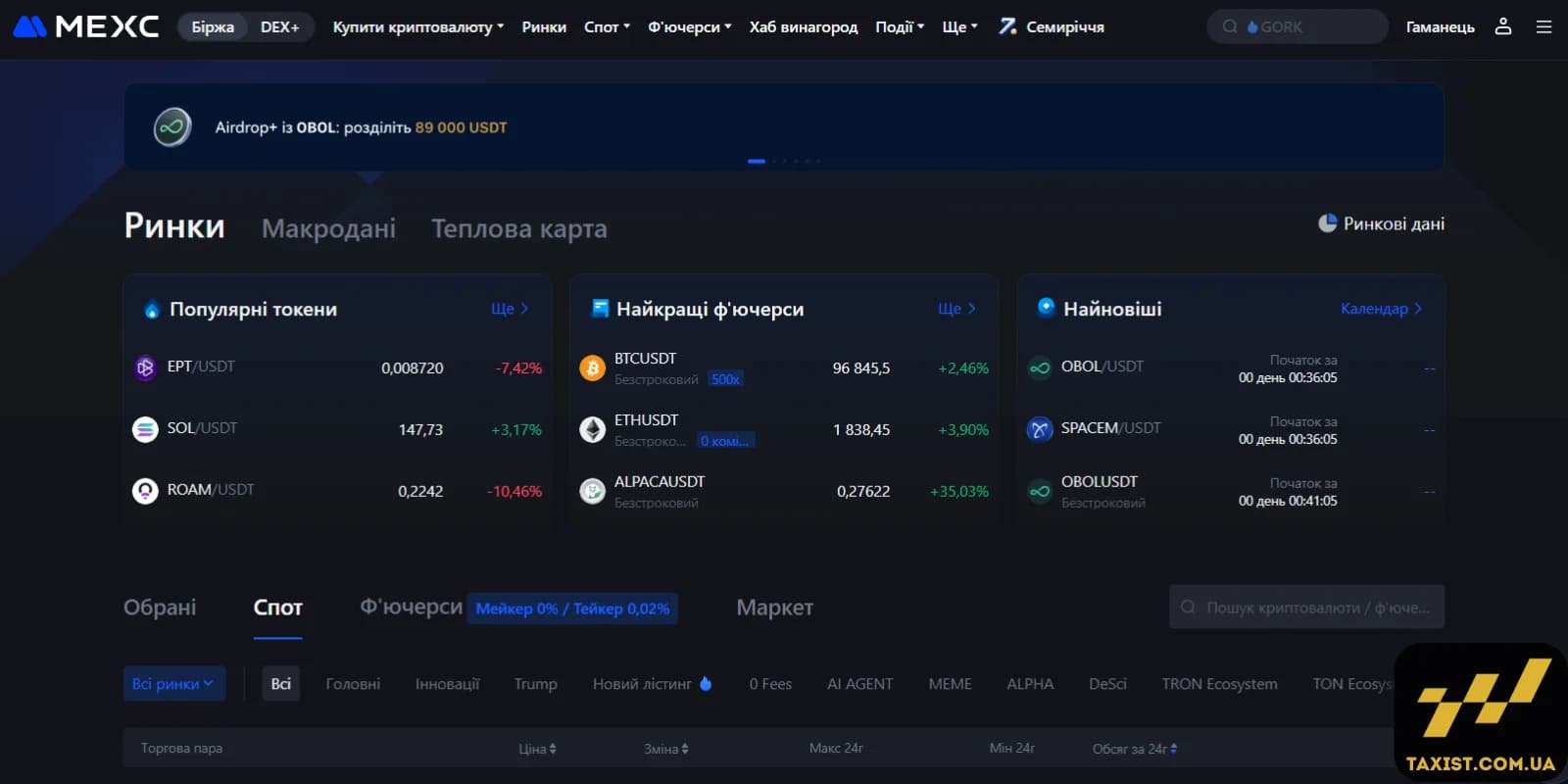1568x784 pixels.
Task: Click the Найновіші section icon
Action: tap(1046, 308)
